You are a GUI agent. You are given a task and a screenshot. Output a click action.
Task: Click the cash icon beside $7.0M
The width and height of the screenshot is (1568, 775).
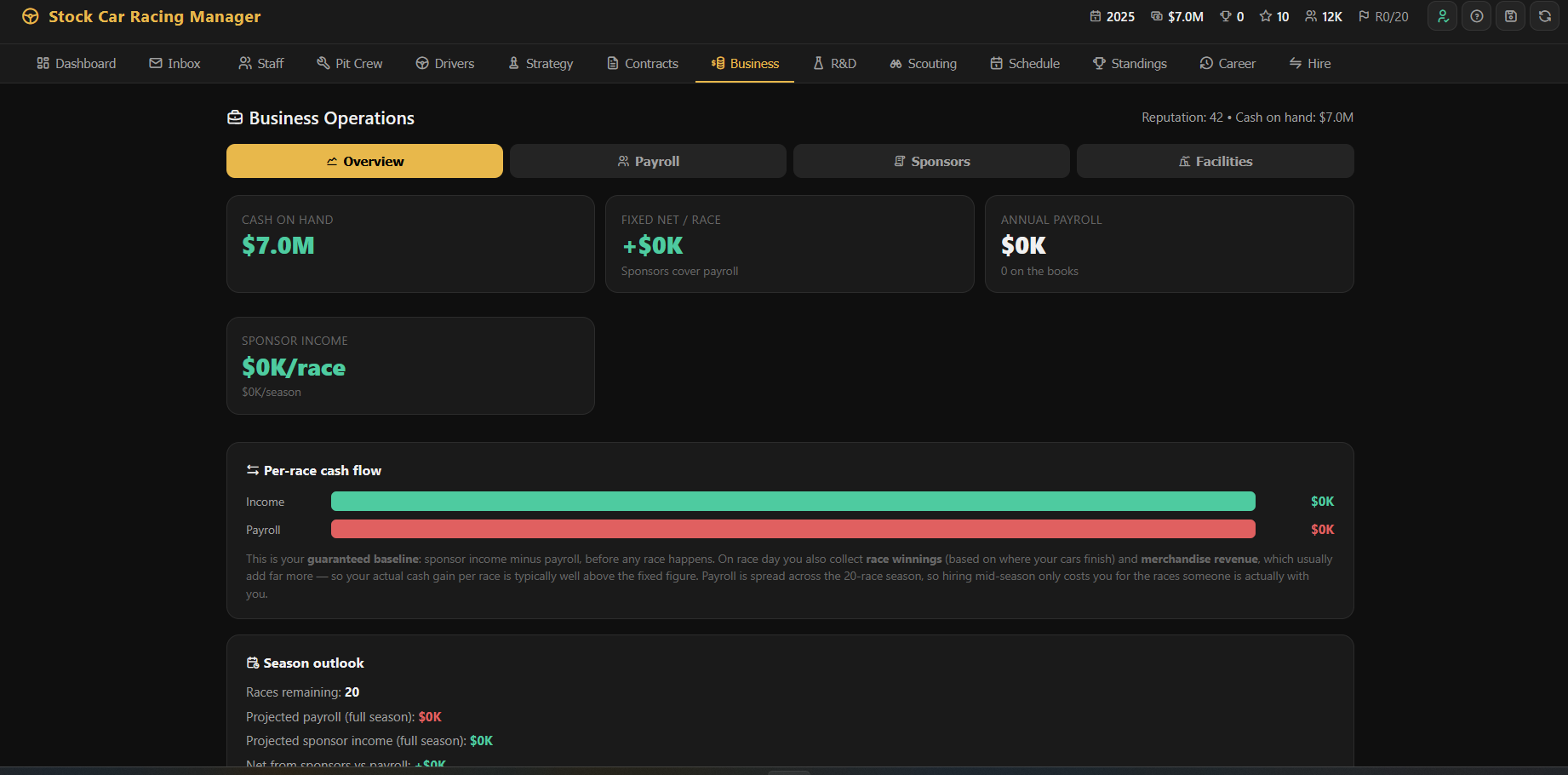[x=1156, y=16]
